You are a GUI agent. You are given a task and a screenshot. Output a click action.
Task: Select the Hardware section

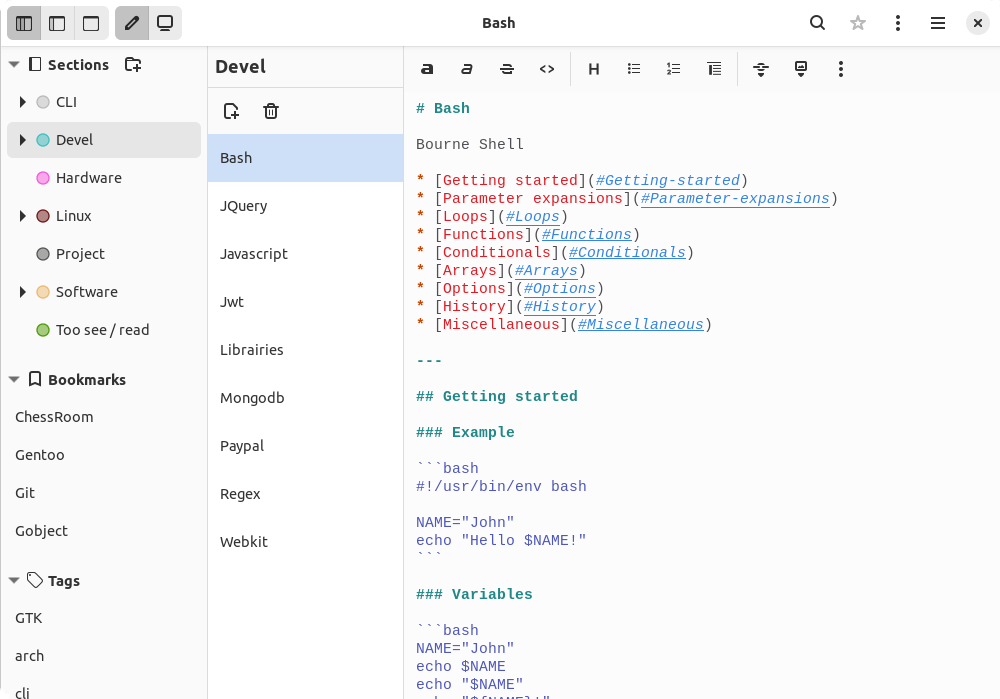104,178
